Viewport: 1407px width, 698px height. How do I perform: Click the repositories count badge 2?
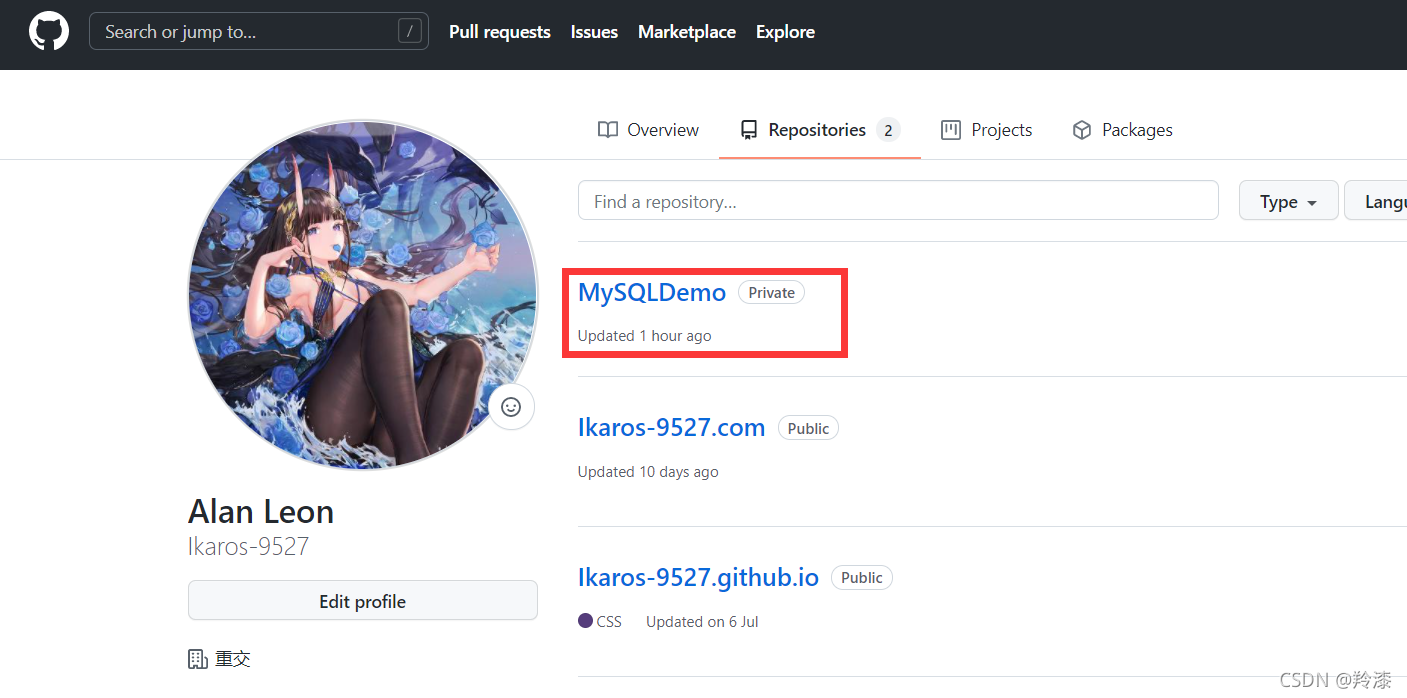[x=888, y=130]
